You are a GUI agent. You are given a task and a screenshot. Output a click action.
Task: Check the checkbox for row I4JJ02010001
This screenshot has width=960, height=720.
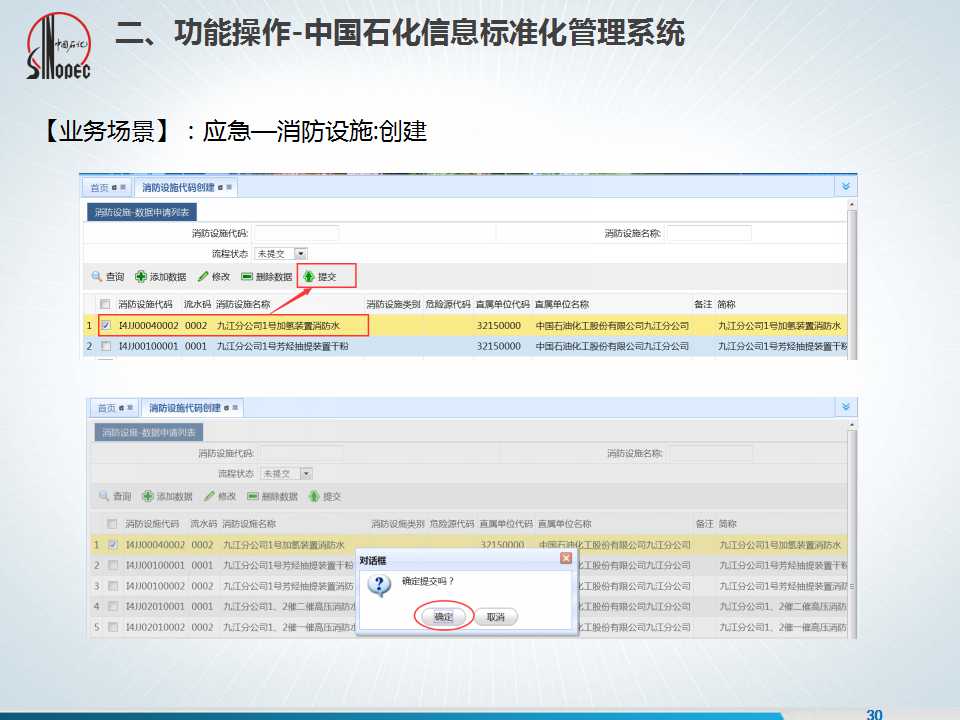pyautogui.click(x=113, y=606)
